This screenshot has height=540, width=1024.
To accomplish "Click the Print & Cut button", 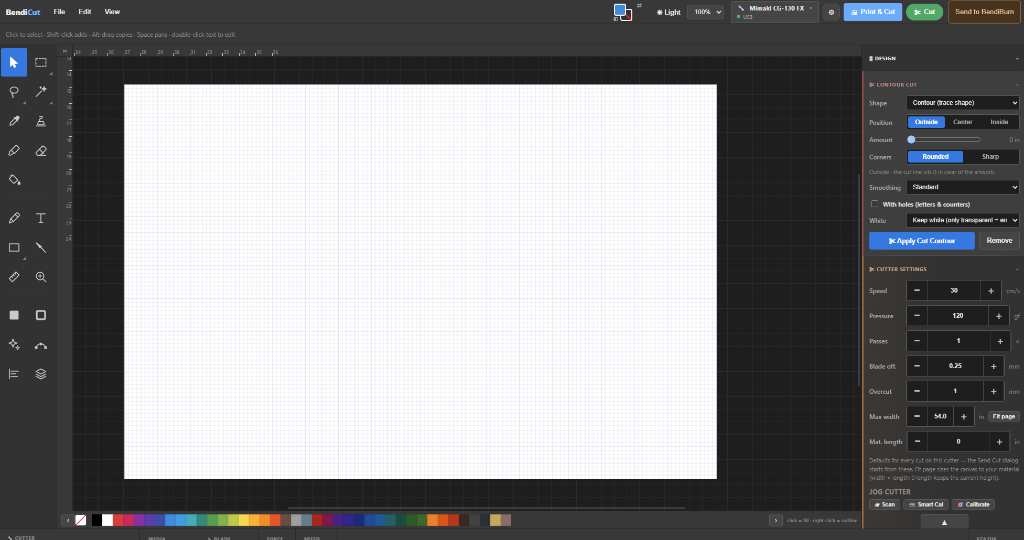I will click(872, 12).
